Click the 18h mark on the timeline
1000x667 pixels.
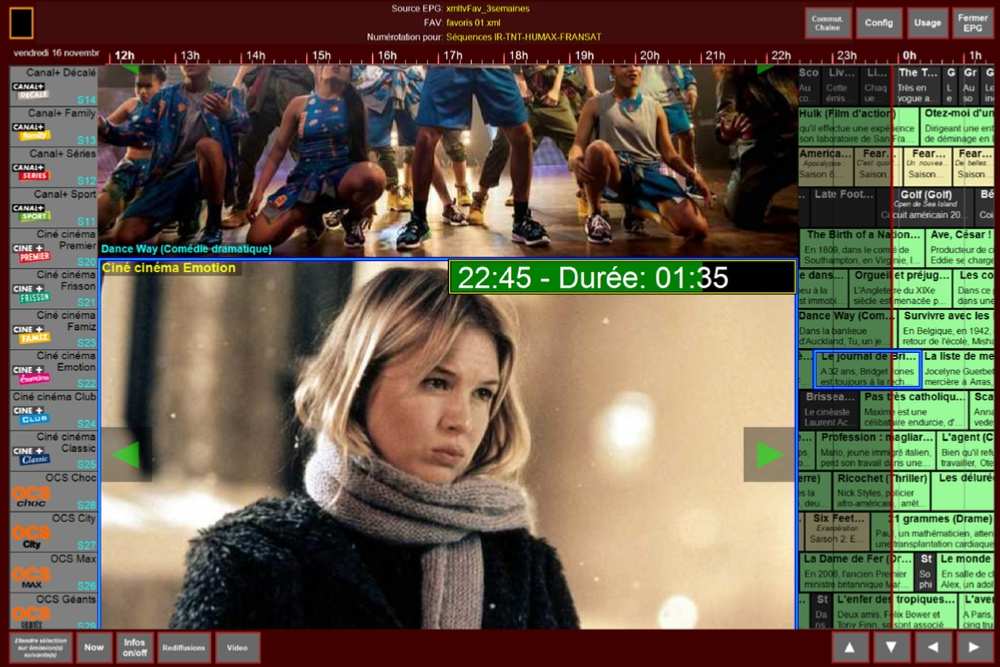pyautogui.click(x=518, y=56)
